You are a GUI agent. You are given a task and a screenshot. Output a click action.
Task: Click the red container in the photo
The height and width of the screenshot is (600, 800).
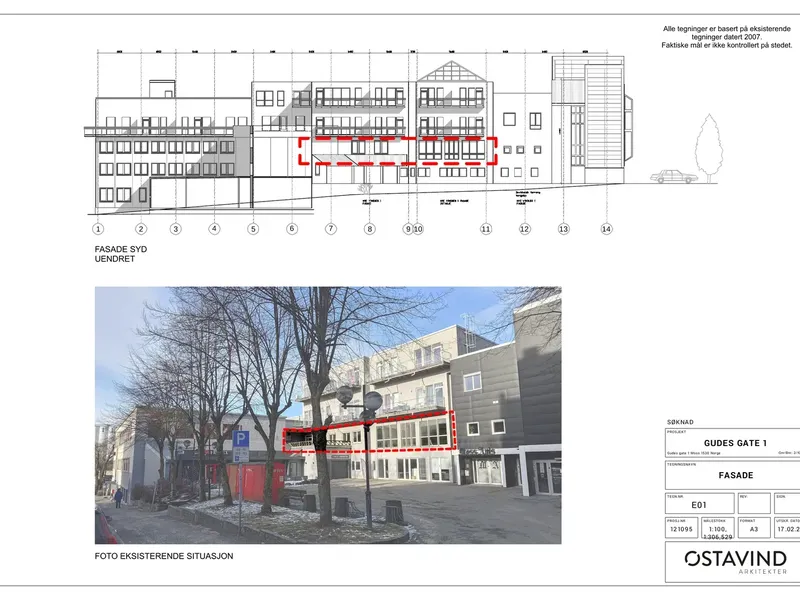click(254, 482)
